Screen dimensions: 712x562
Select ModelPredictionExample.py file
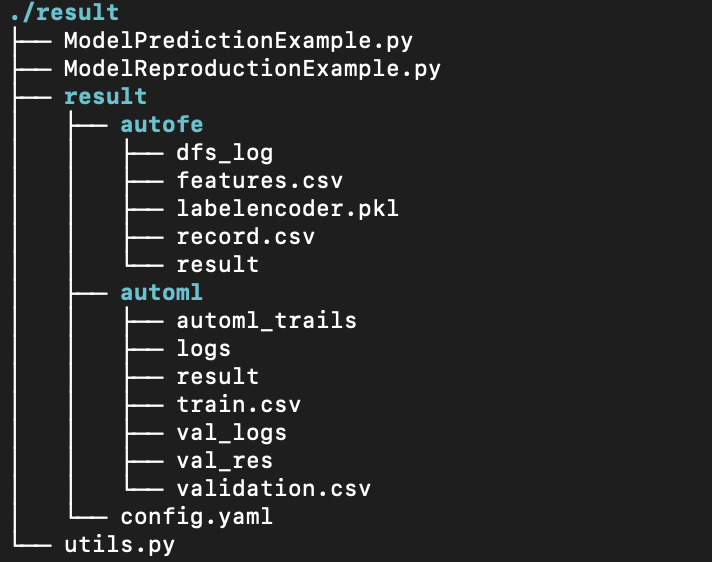pos(238,41)
